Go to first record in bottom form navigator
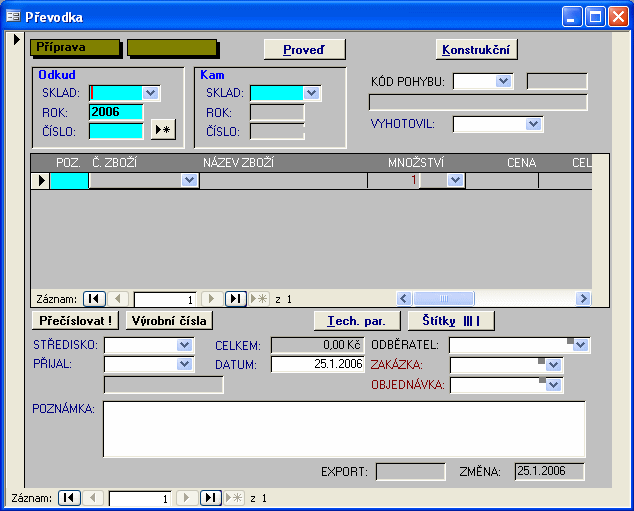The image size is (634, 511). click(69, 498)
